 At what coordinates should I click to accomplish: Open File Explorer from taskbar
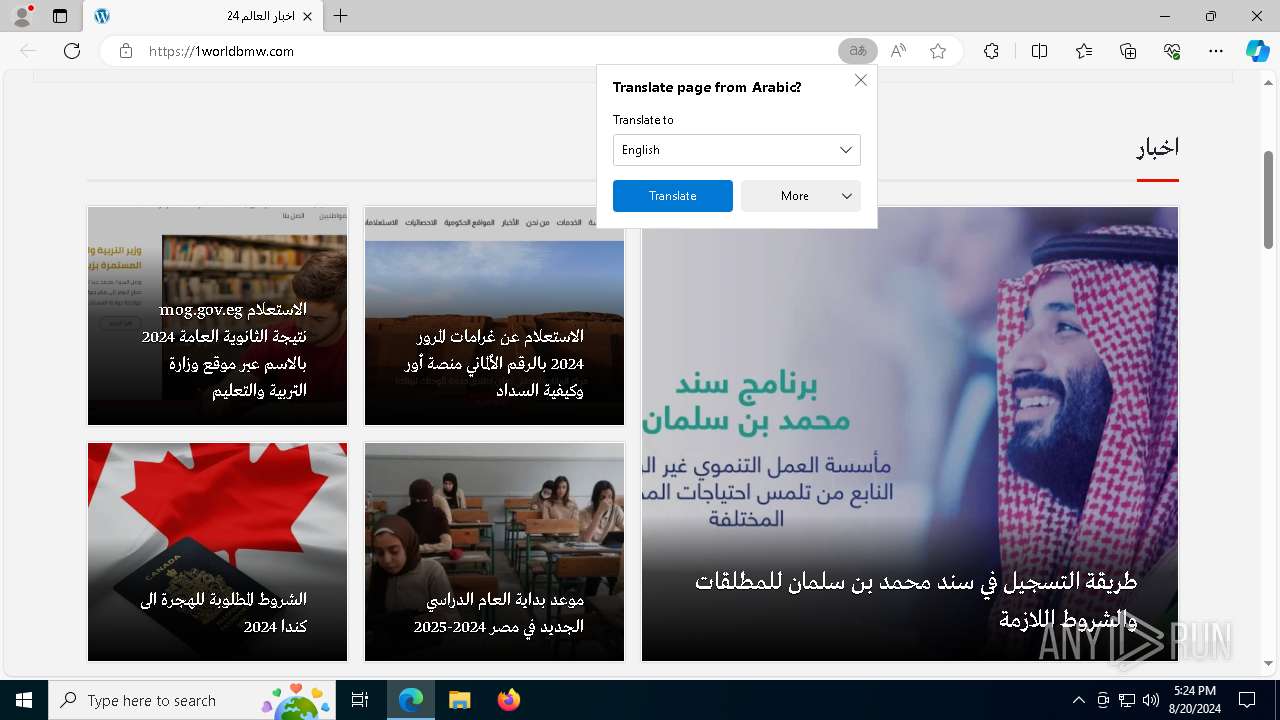point(459,700)
